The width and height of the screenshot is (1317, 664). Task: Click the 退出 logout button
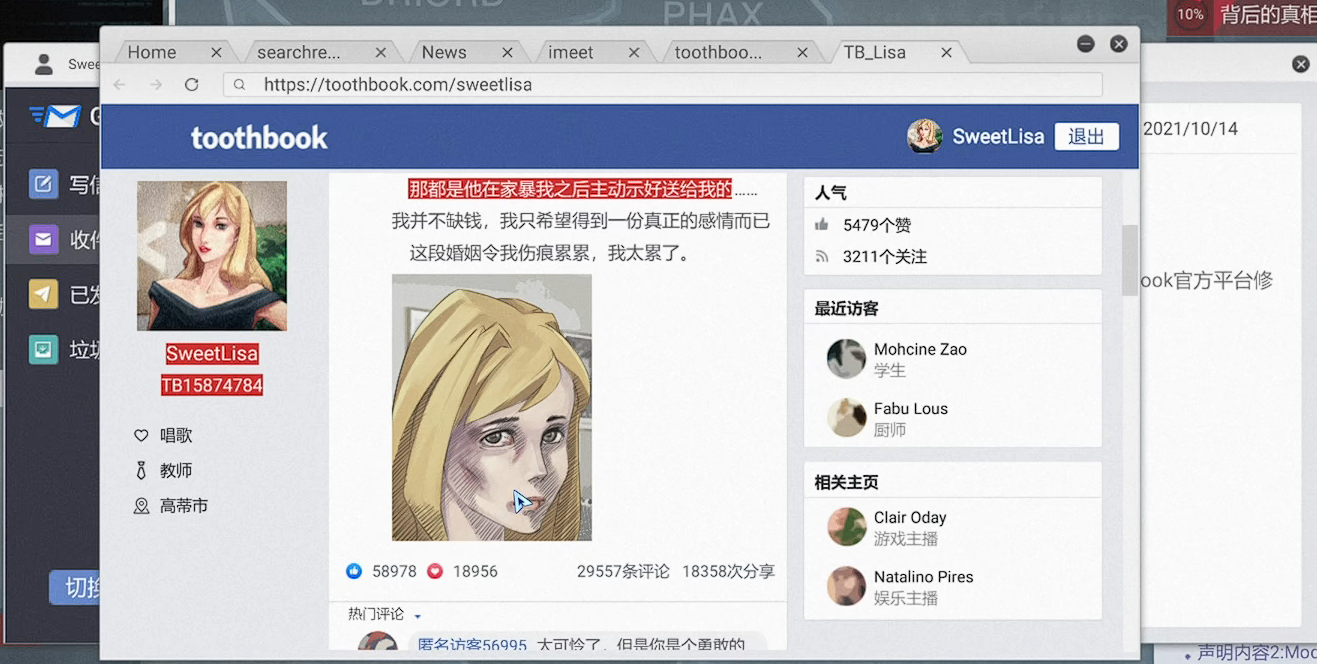tap(1086, 137)
